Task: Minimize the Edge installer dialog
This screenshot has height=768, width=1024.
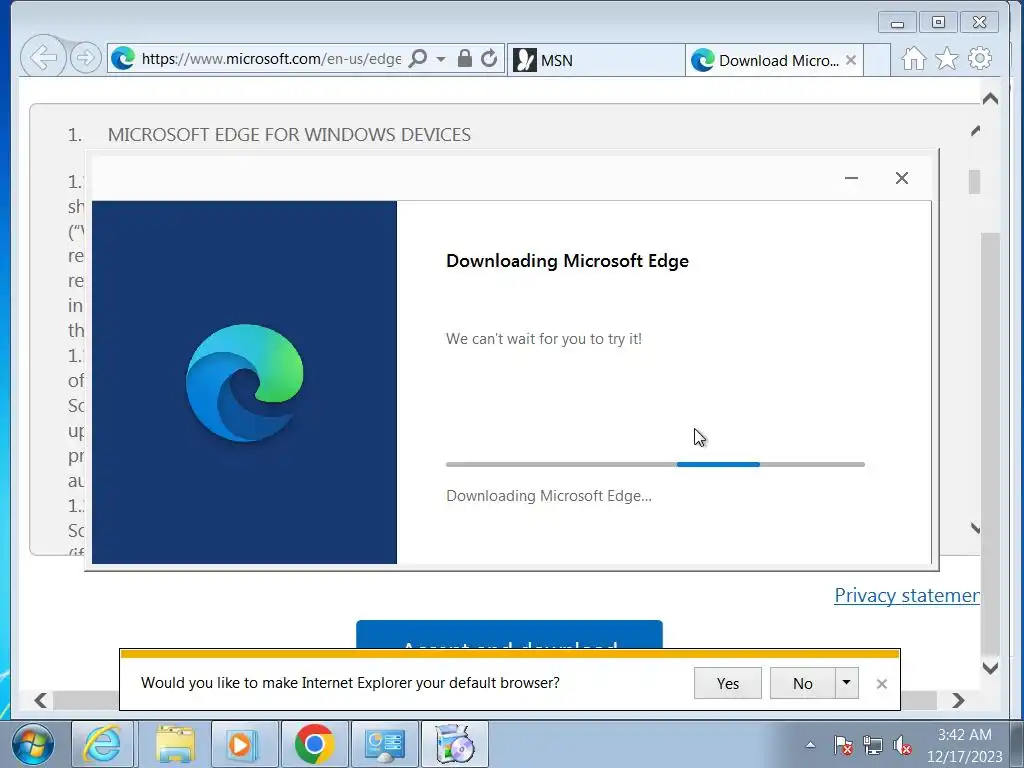Action: (851, 178)
